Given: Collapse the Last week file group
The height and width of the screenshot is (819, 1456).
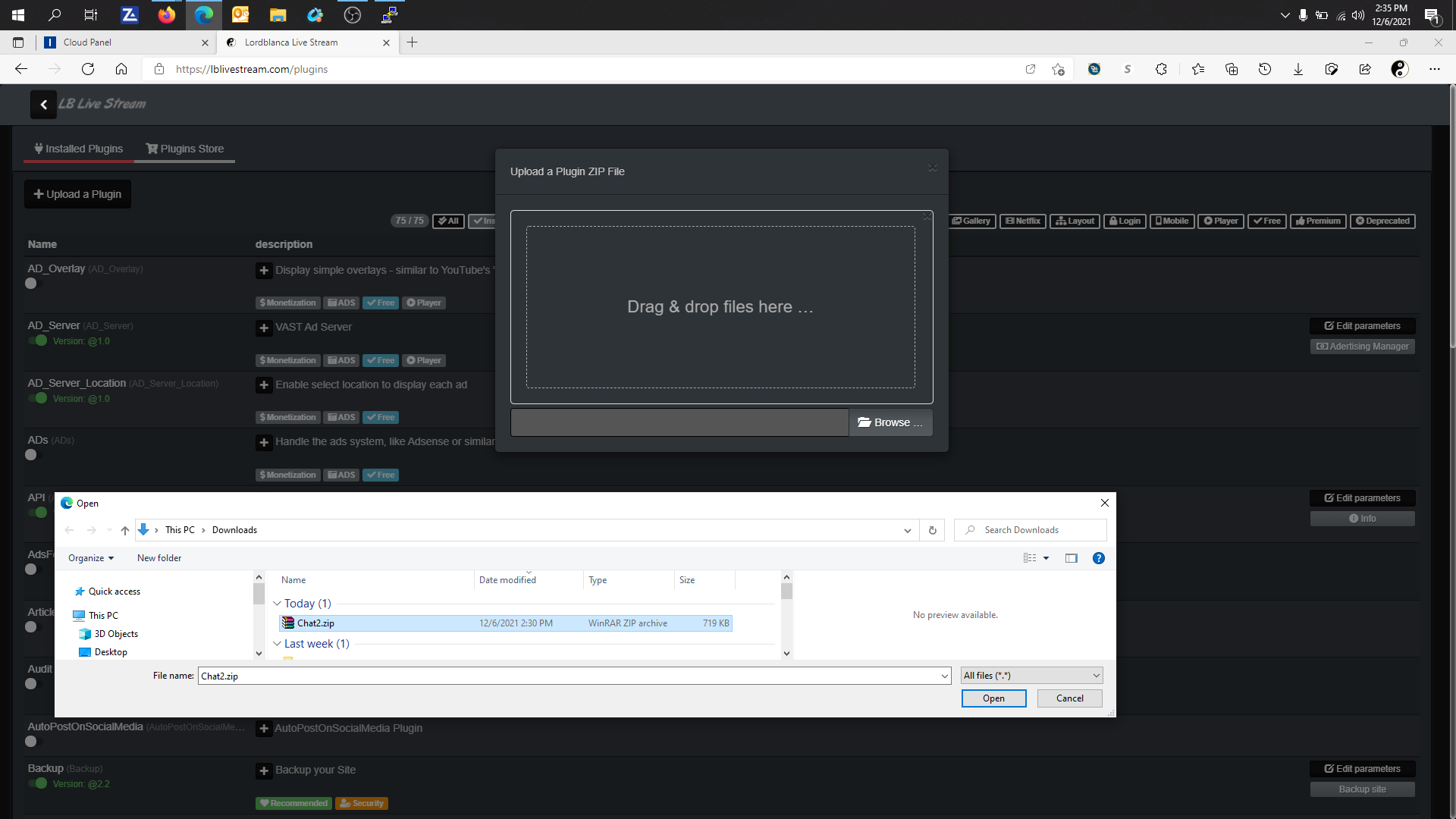Looking at the screenshot, I should point(278,644).
